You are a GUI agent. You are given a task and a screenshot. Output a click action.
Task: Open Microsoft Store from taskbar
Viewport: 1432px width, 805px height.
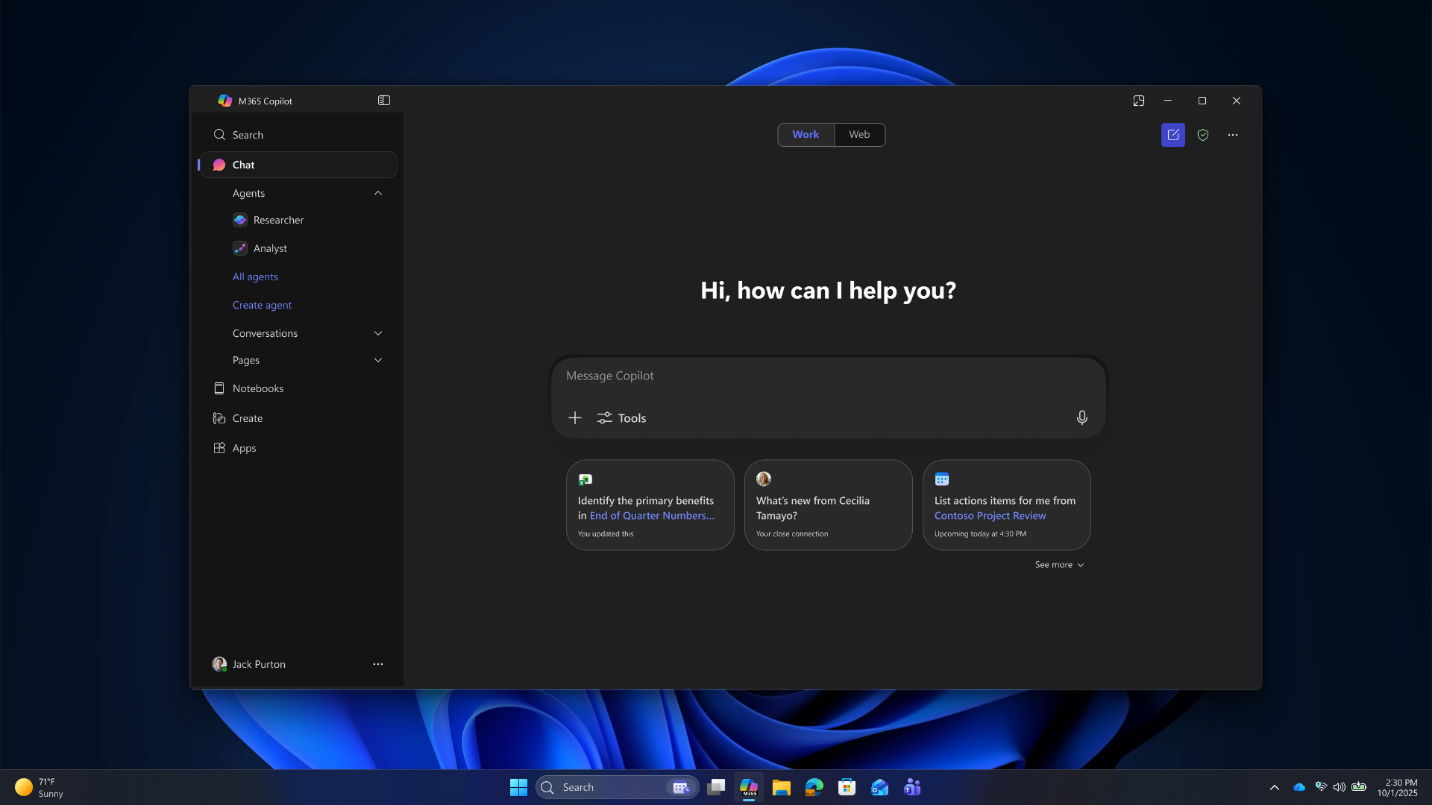coord(847,787)
